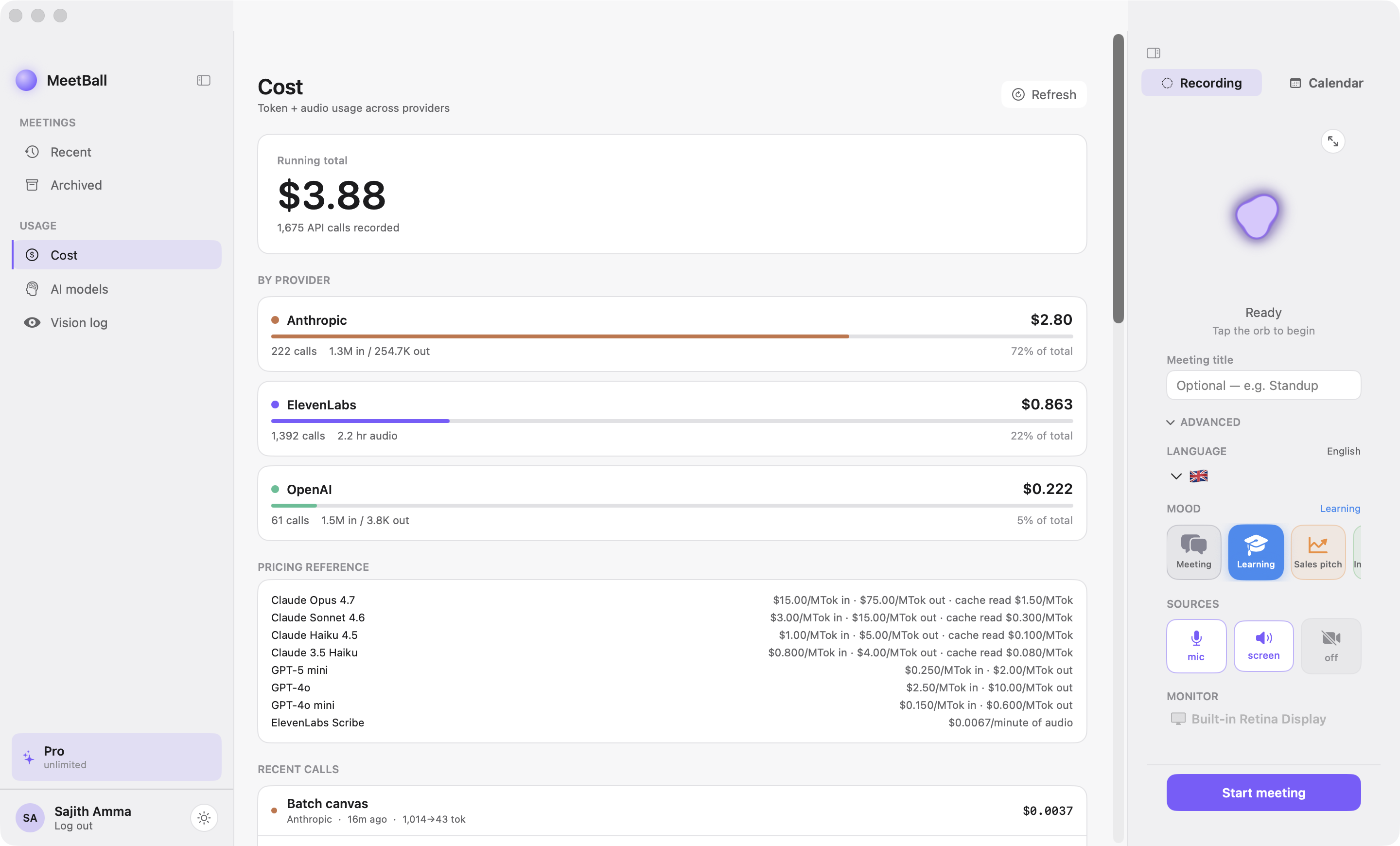Toggle the camera source currently off
The width and height of the screenshot is (1400, 846).
click(1330, 646)
